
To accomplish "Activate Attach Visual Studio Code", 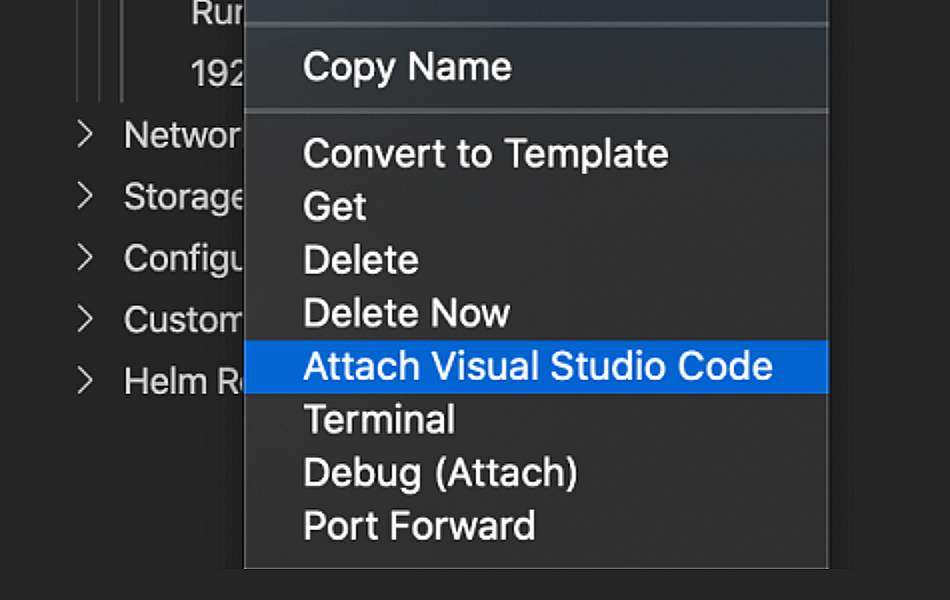I will (x=538, y=367).
